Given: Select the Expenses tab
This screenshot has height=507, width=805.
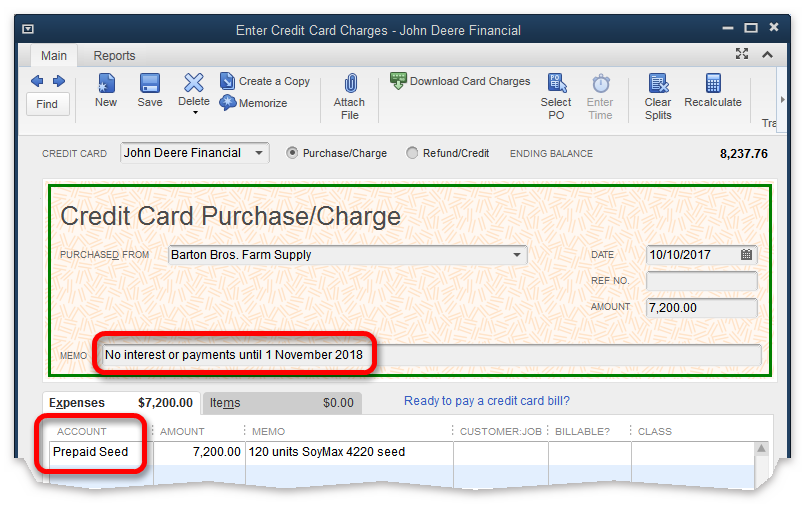Looking at the screenshot, I should (x=121, y=403).
